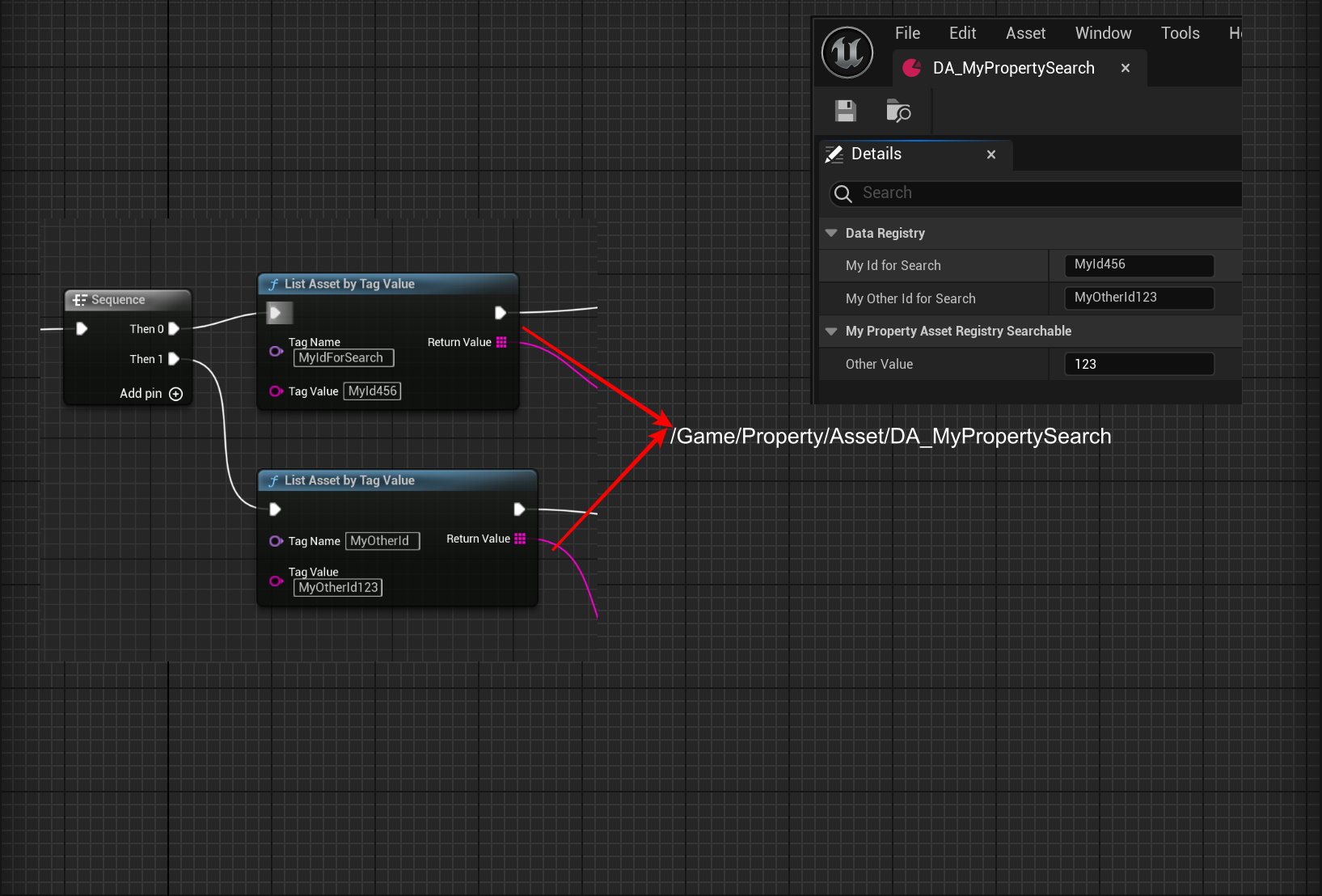Click the Other Value field showing 123
Image resolution: width=1322 pixels, height=896 pixels.
pos(1138,364)
